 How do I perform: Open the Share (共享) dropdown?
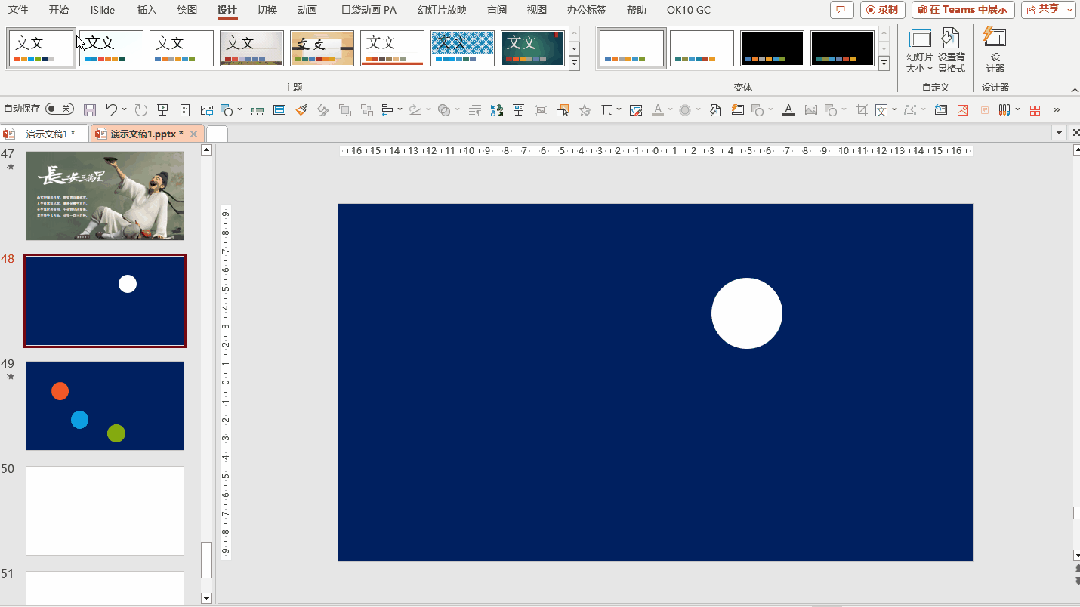1048,10
